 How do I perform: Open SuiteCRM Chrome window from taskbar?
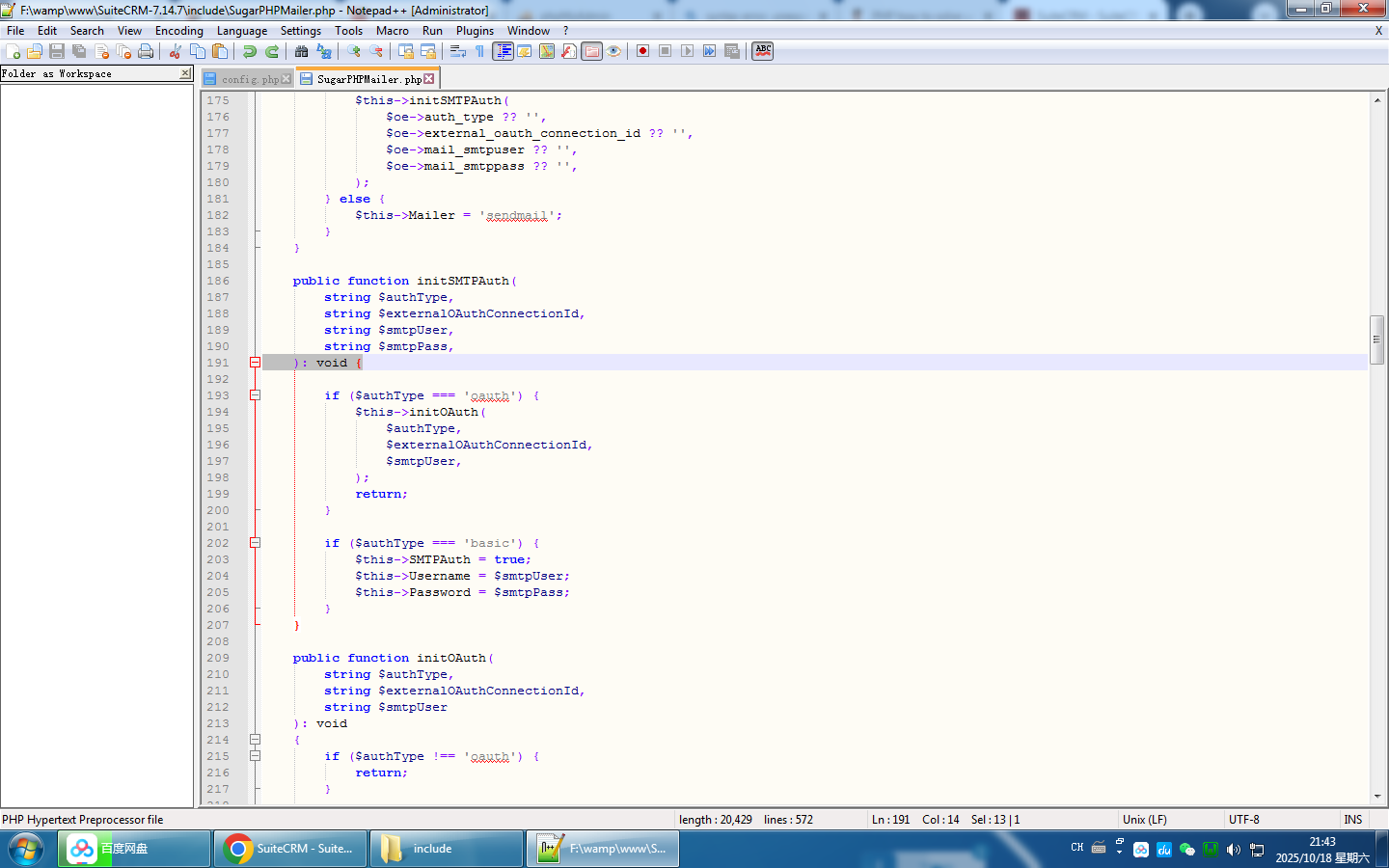[290, 849]
